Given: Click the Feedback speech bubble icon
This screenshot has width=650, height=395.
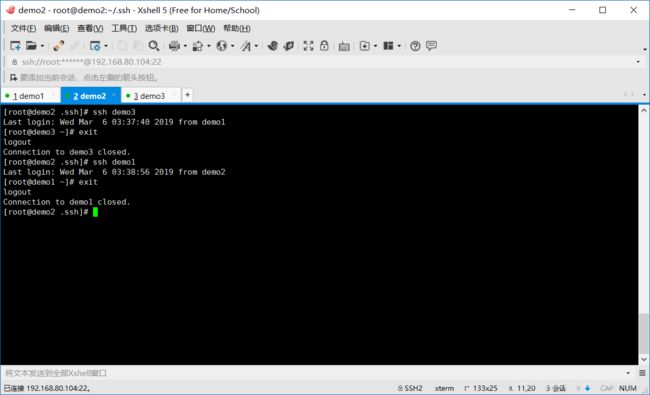Looking at the screenshot, I should tap(432, 46).
